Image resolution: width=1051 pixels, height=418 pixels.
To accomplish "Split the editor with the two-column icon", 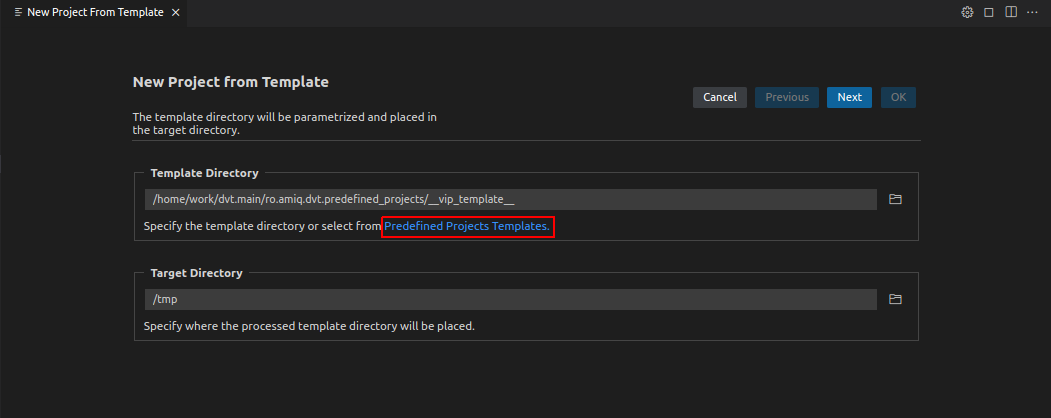I will coord(1011,13).
